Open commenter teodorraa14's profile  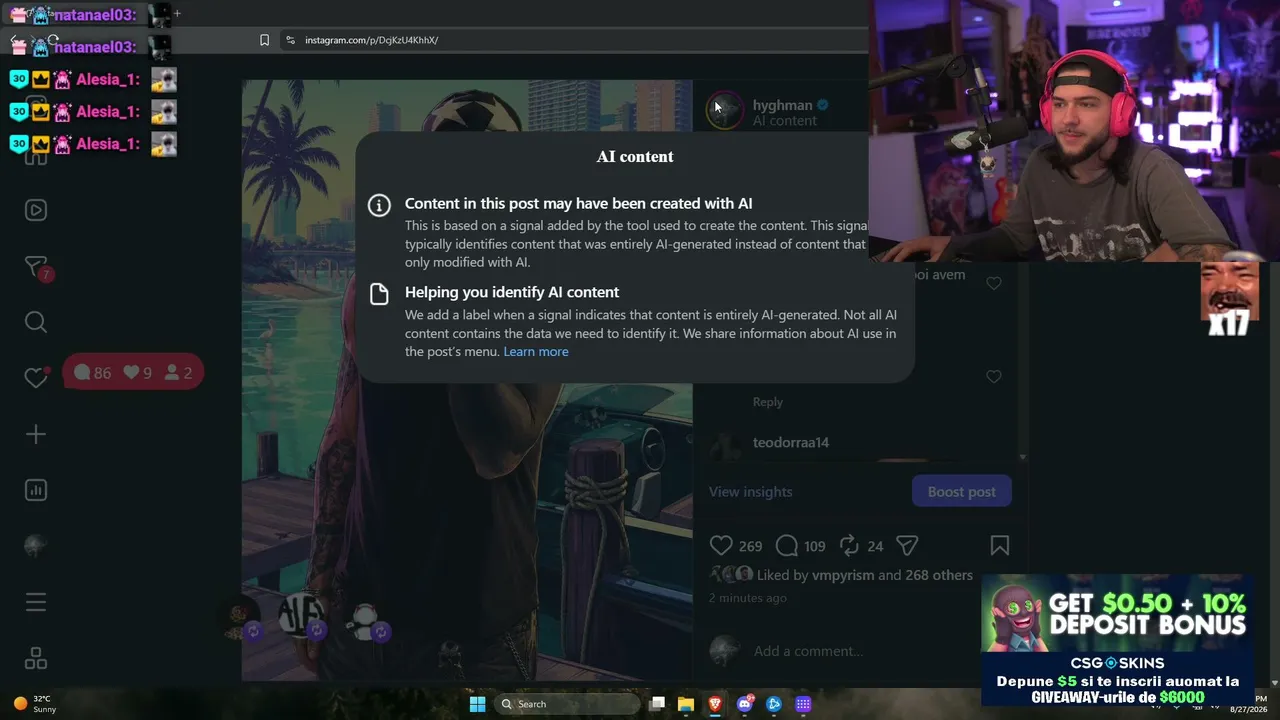tap(791, 442)
